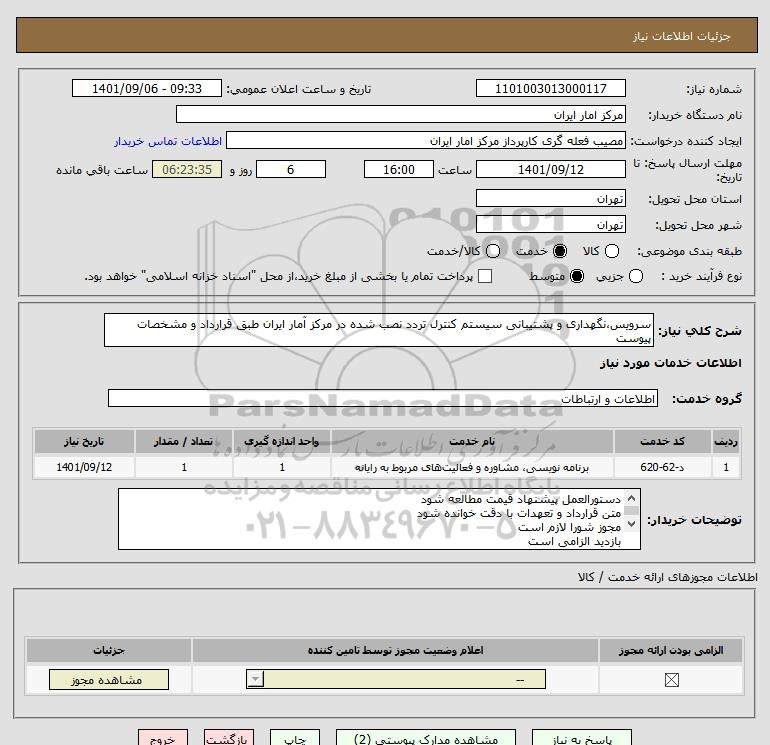Screen dimensions: 770x745
Task: Open the اطلاعات تماس خریدار link
Action: [168, 141]
